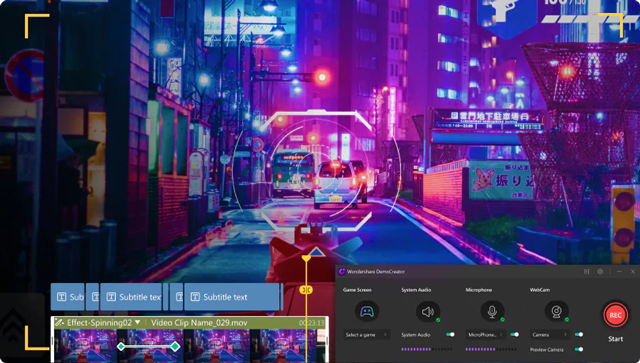
Task: Click the WebCam camera icon
Action: tap(556, 312)
